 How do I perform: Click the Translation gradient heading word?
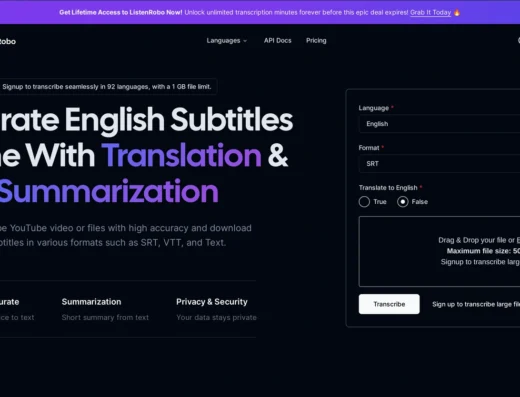pos(182,155)
